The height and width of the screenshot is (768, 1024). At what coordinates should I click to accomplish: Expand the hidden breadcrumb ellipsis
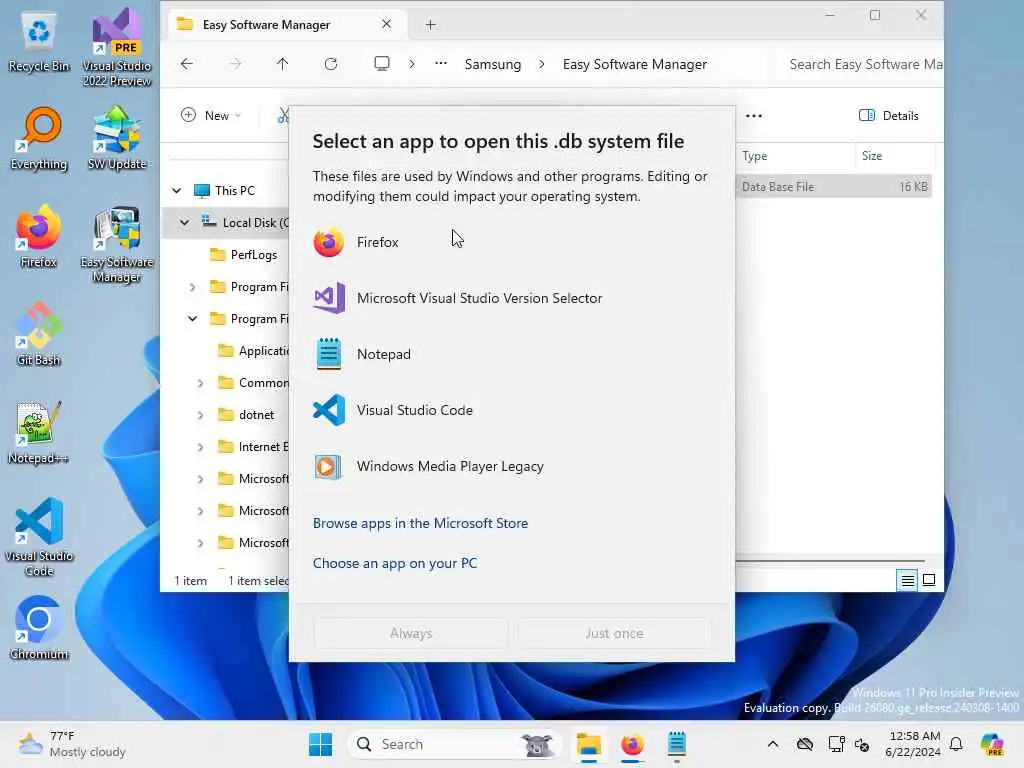coord(441,63)
